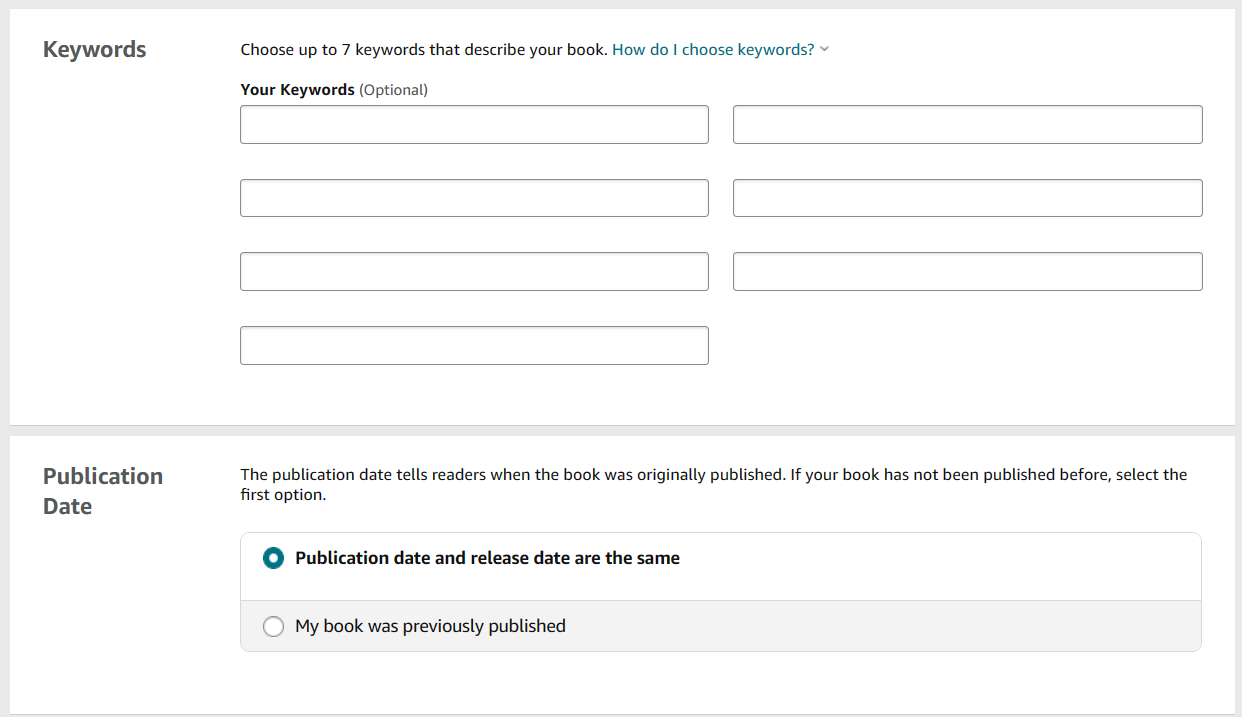Focus the second-row right keyword field
The width and height of the screenshot is (1242, 717).
coord(967,198)
